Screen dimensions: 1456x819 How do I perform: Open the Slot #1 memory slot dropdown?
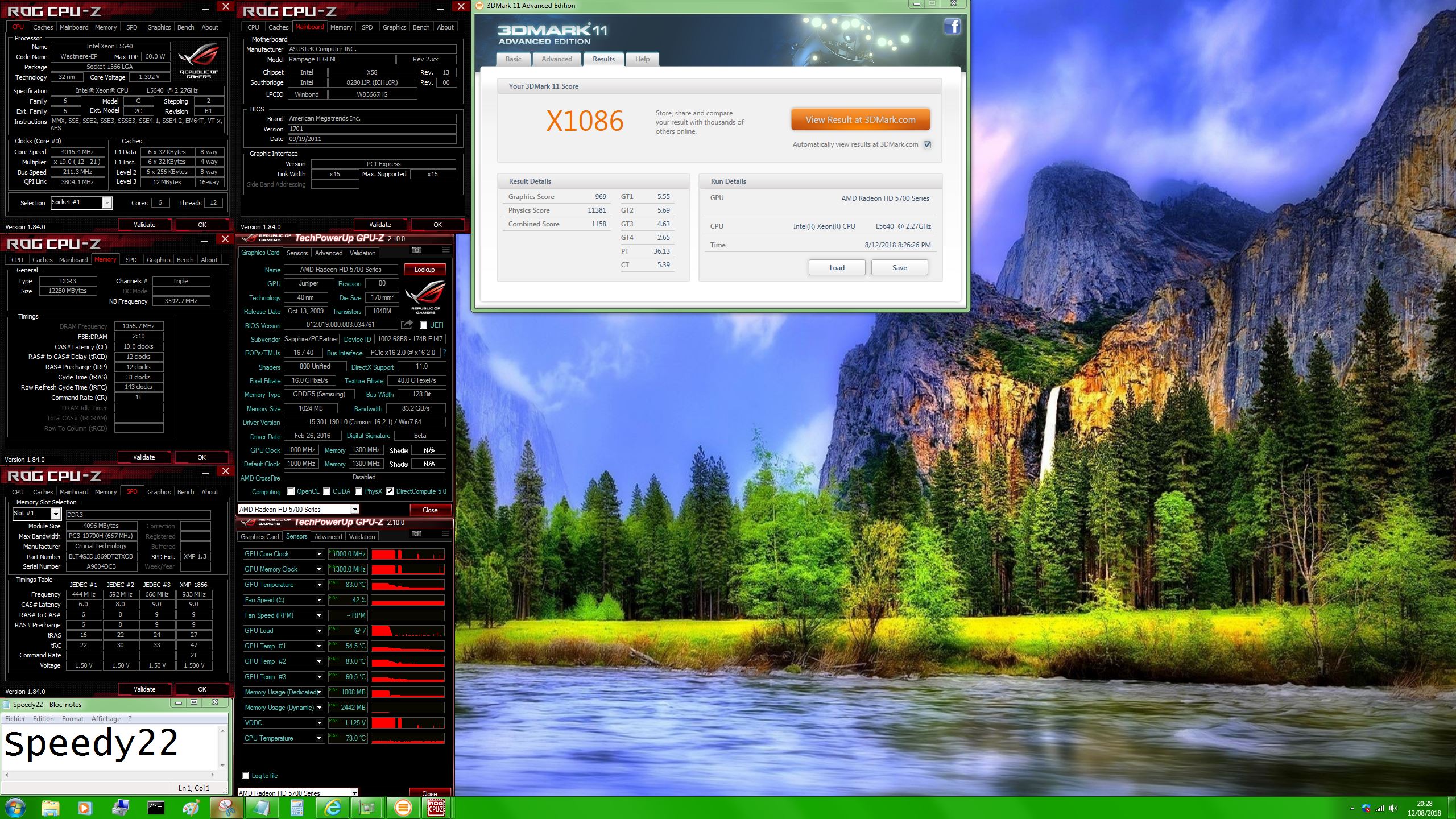pos(56,514)
